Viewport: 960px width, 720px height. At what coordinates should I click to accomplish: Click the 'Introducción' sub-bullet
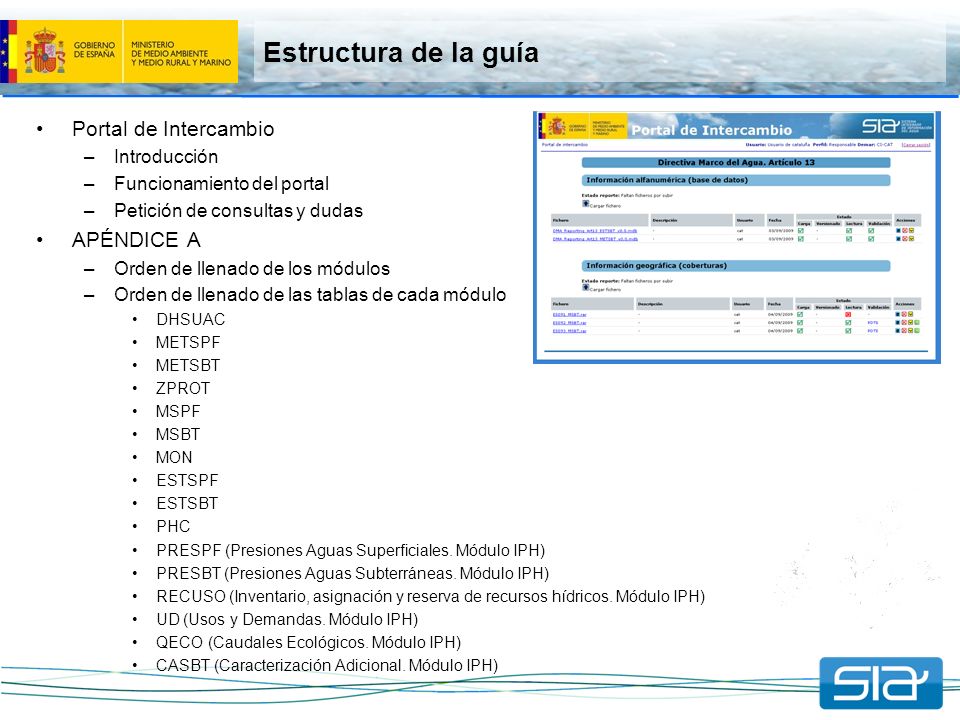[166, 157]
